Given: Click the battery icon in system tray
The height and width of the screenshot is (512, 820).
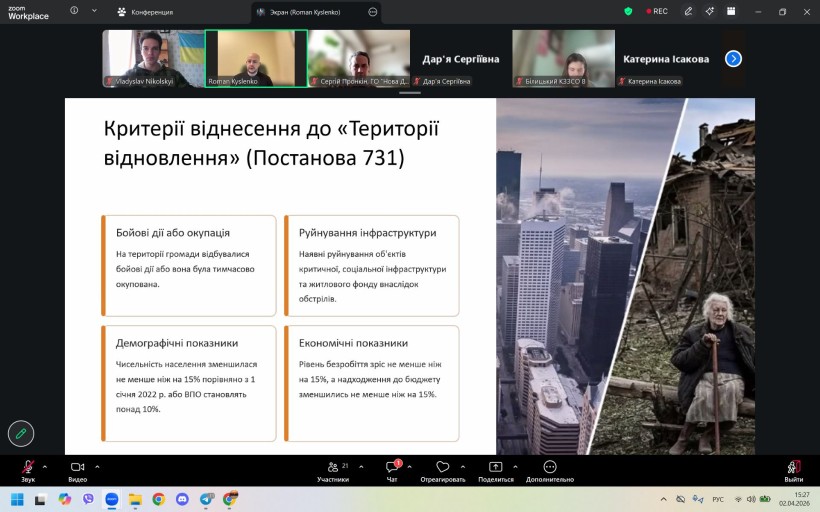Looking at the screenshot, I should [765, 499].
